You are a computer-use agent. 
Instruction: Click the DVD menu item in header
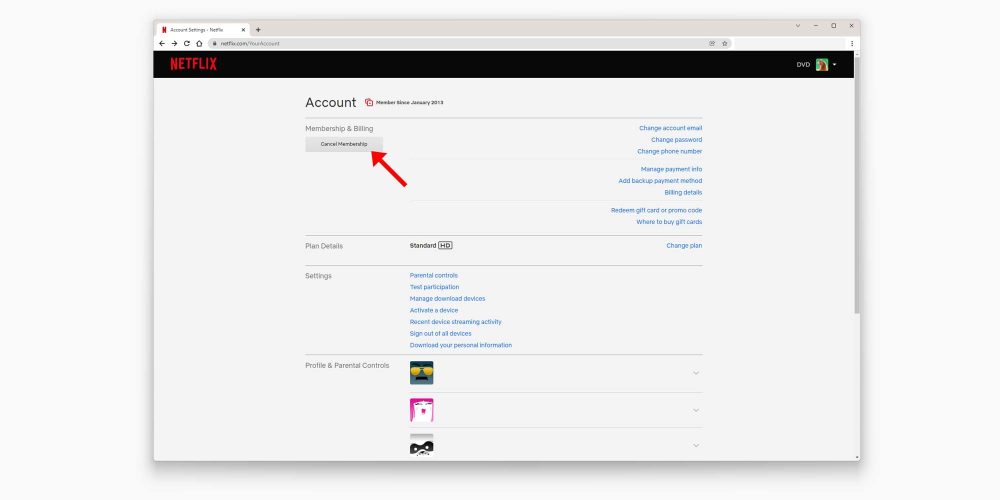coord(803,65)
